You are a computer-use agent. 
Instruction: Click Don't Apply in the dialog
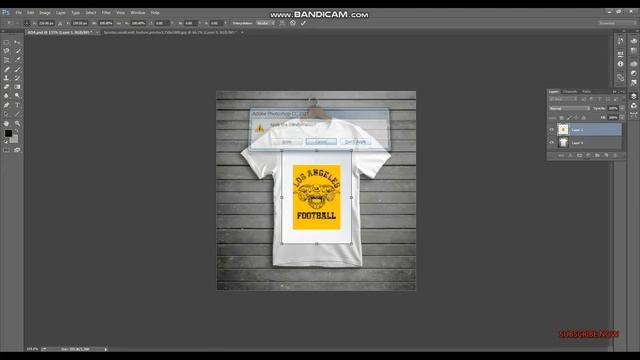[356, 142]
